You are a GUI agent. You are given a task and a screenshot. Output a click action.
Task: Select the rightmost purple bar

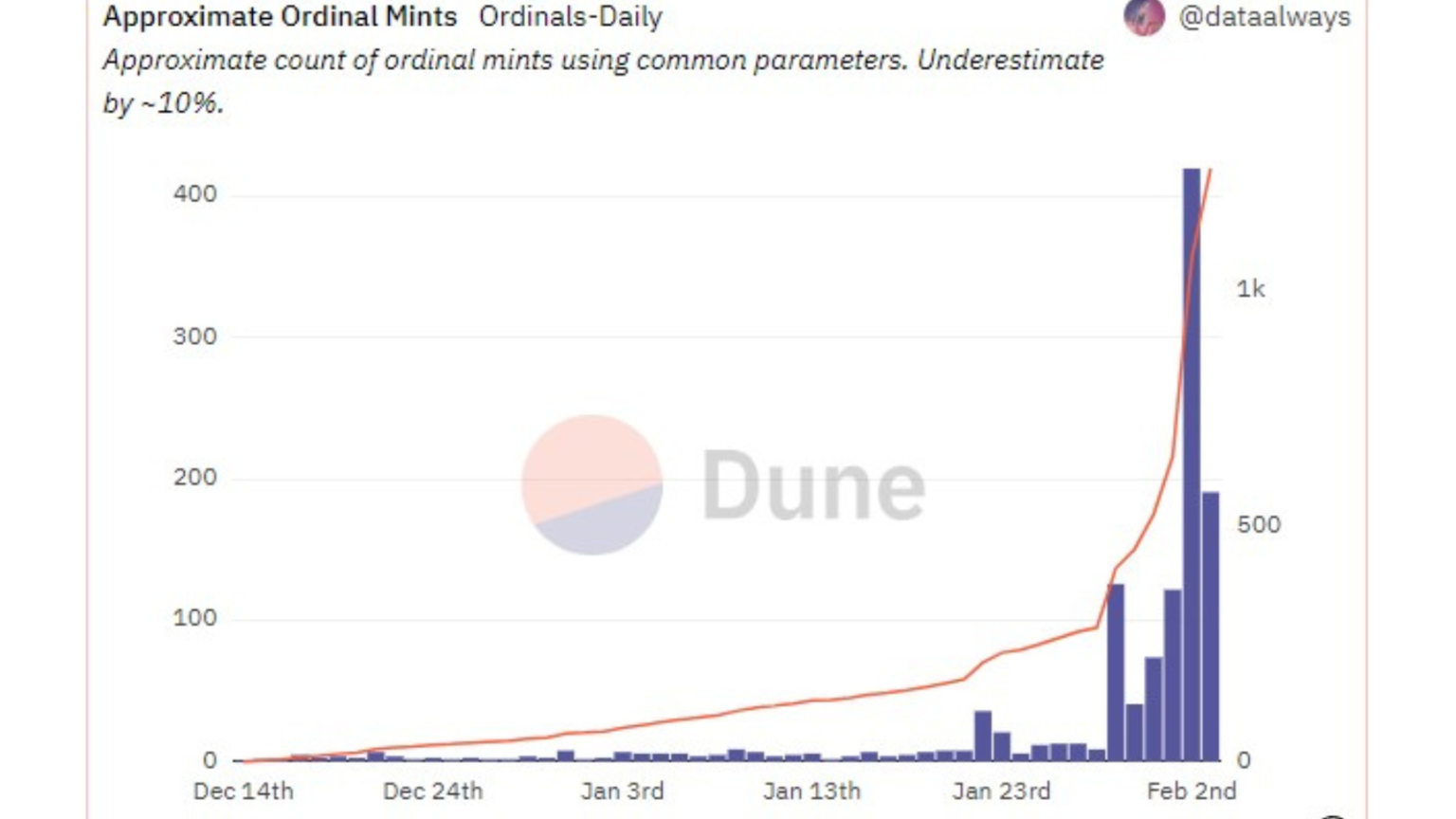pyautogui.click(x=1210, y=626)
